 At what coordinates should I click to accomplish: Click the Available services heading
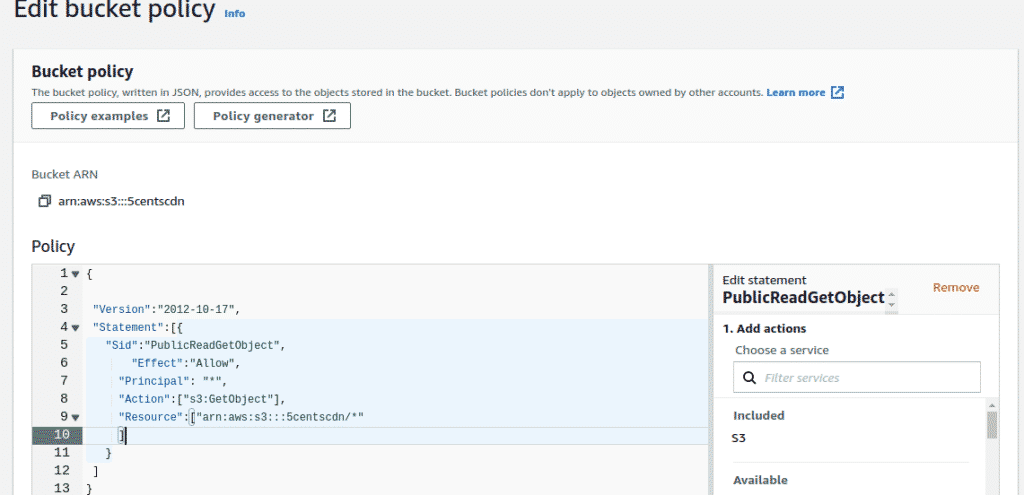click(x=760, y=480)
